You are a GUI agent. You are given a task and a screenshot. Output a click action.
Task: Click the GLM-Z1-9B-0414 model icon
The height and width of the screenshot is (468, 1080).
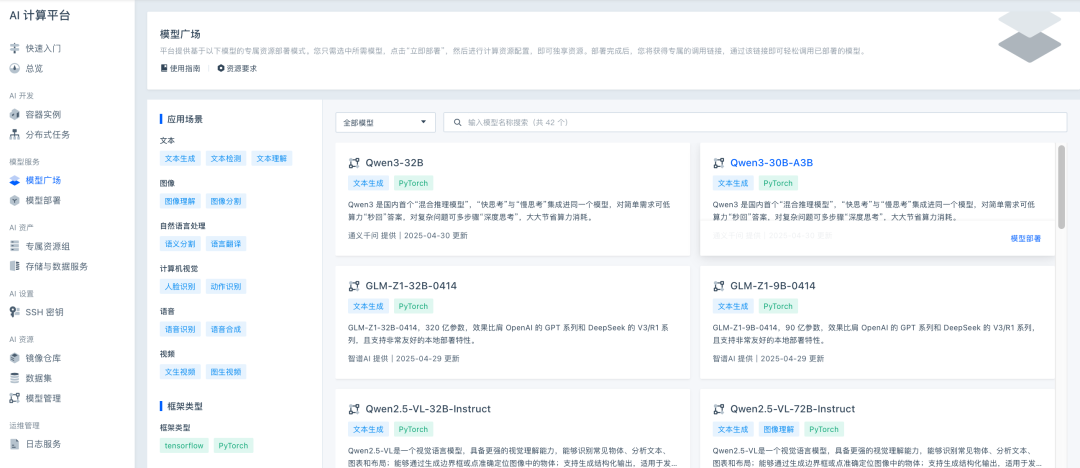[718, 286]
